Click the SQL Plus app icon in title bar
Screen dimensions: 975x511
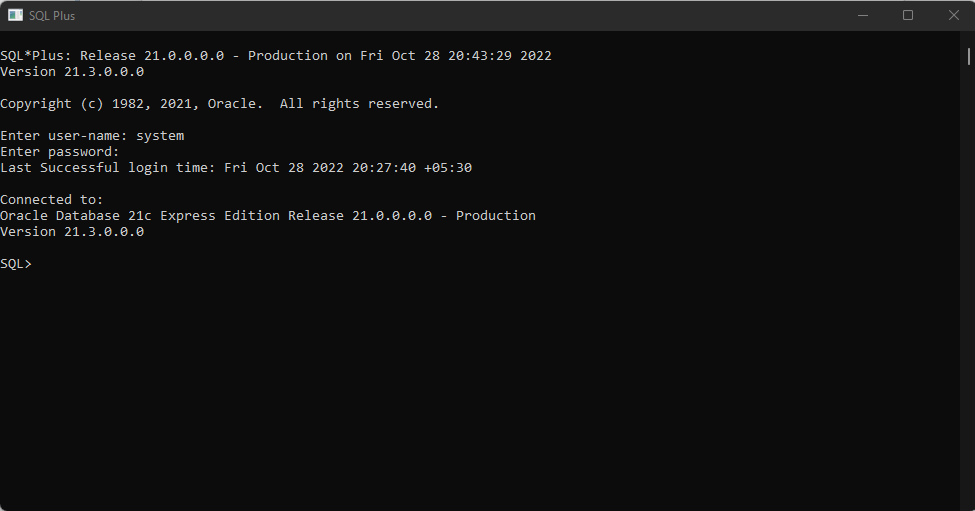(x=15, y=15)
